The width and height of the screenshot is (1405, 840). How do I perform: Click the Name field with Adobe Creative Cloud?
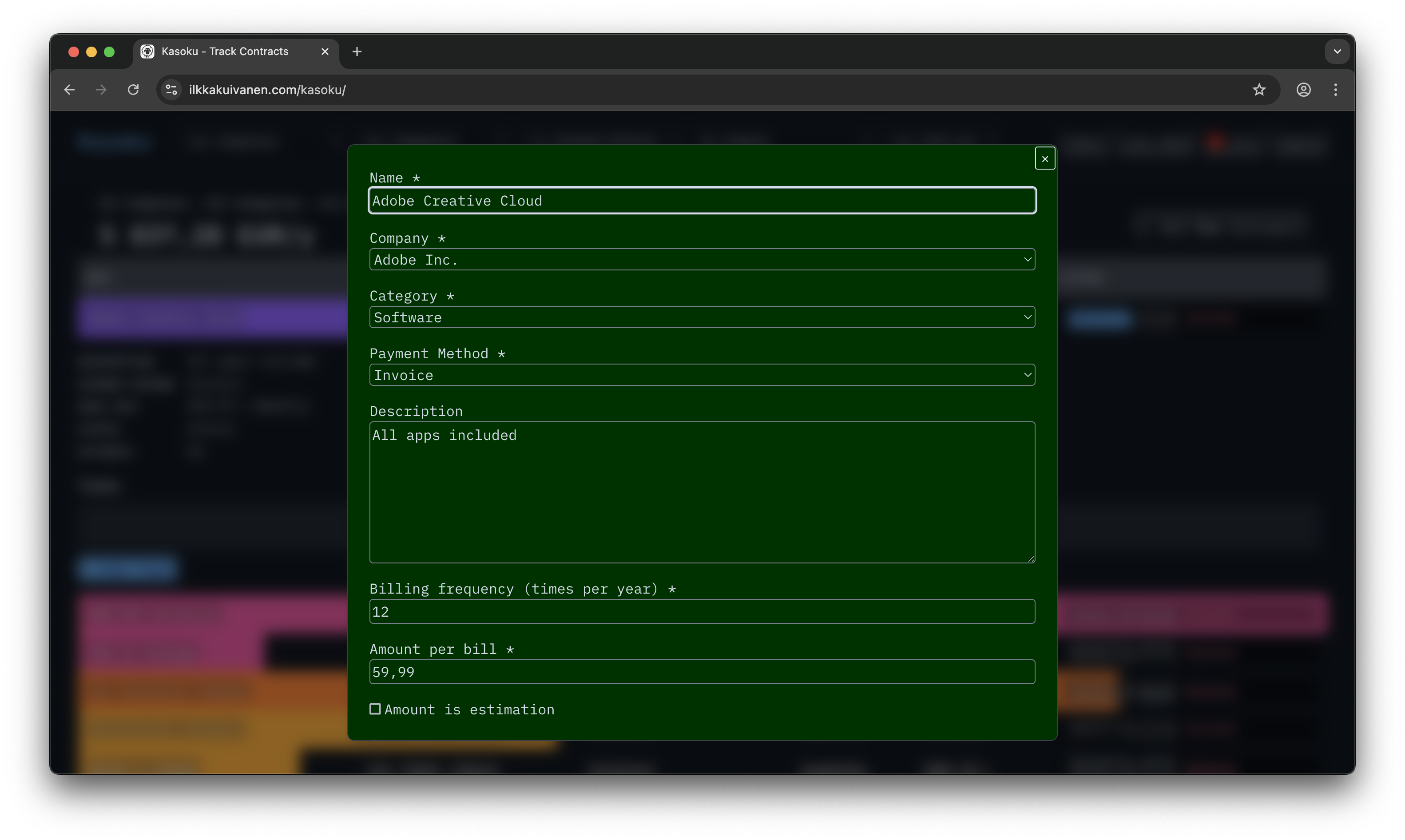[x=702, y=201]
